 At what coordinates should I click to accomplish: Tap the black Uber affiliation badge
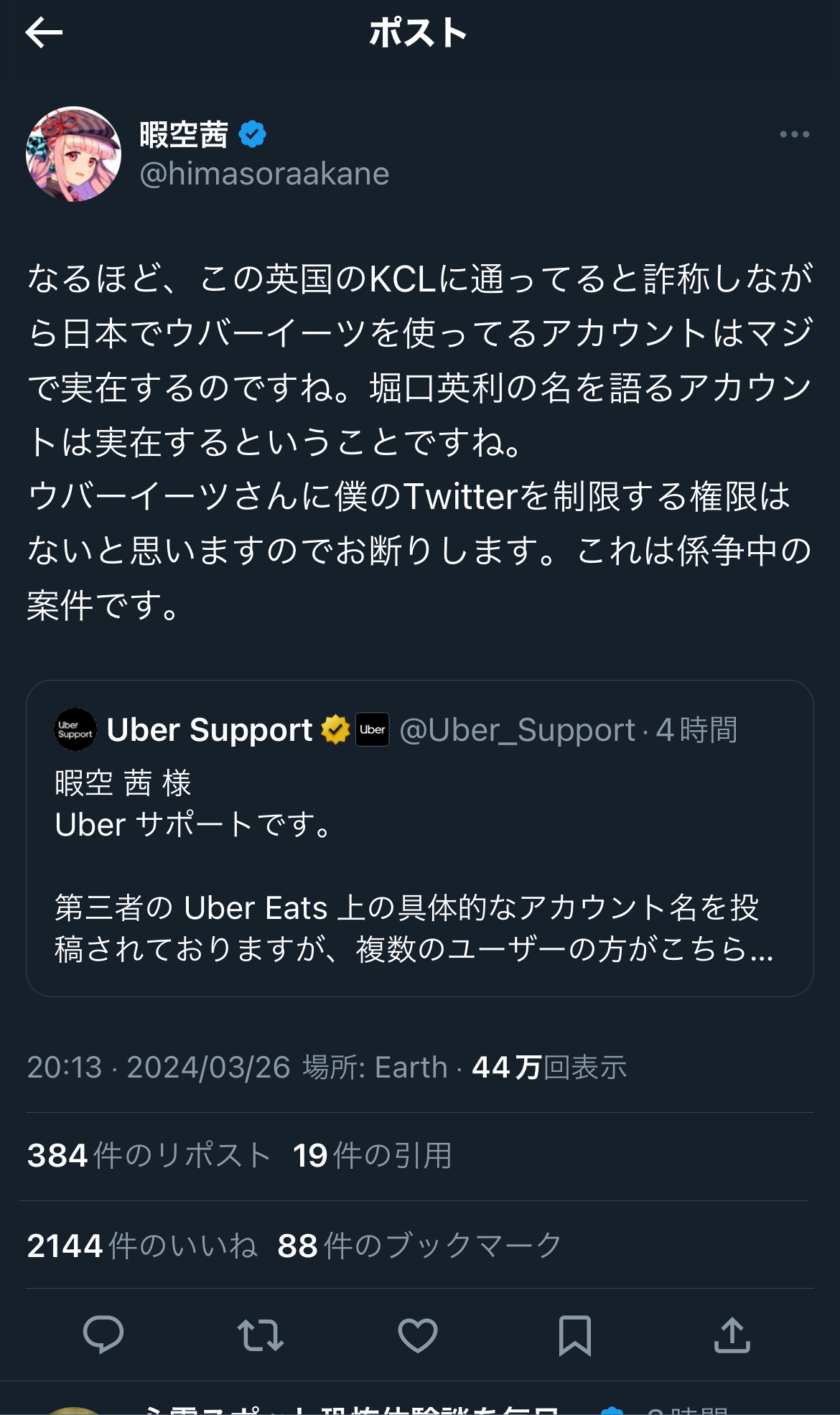coord(373,729)
